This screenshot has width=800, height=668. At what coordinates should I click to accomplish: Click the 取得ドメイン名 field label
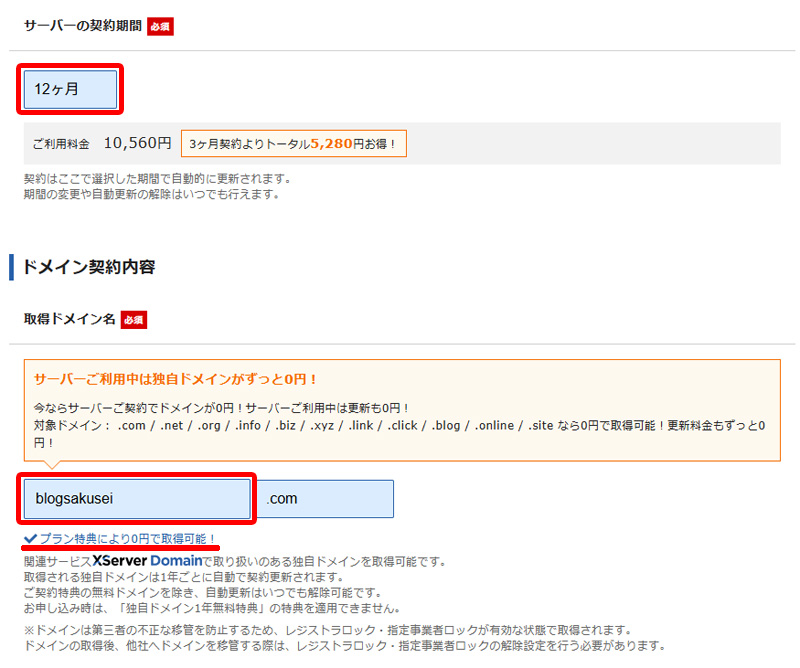click(x=68, y=319)
